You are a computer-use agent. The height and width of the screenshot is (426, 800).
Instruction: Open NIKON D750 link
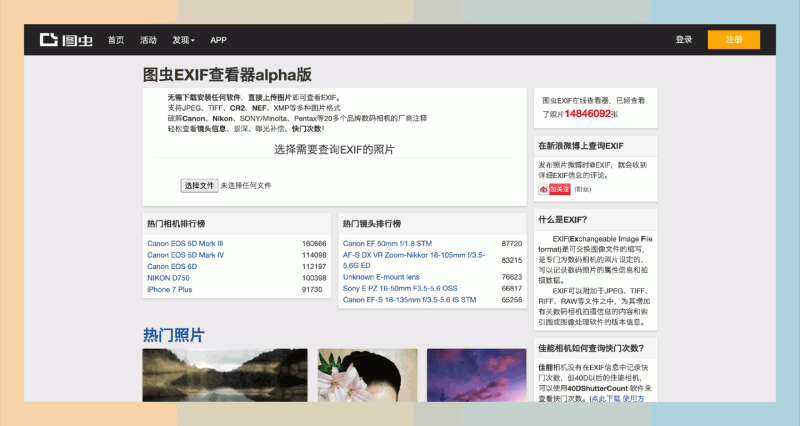click(x=168, y=278)
